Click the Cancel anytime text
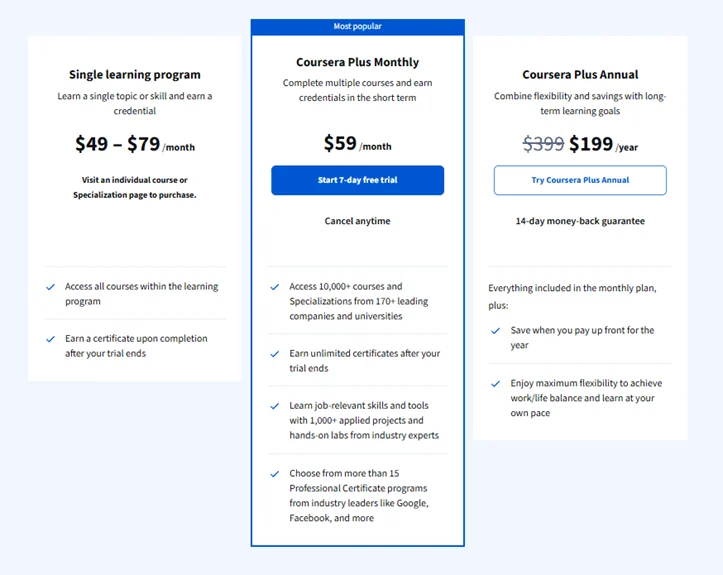Screen dimensions: 723x575 [x=357, y=221]
